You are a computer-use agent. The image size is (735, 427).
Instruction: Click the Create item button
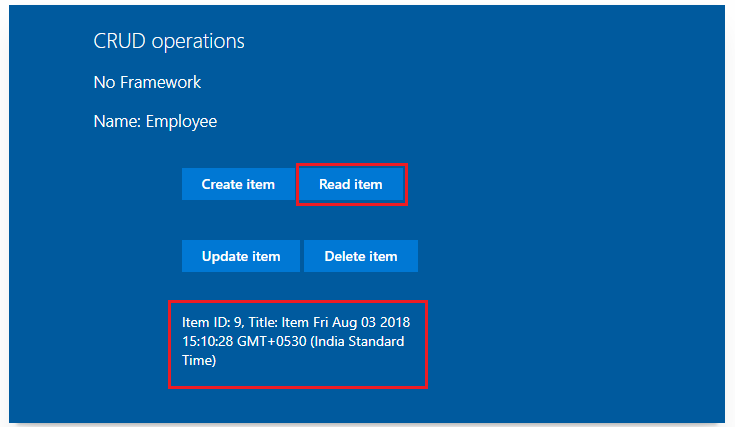tap(236, 184)
